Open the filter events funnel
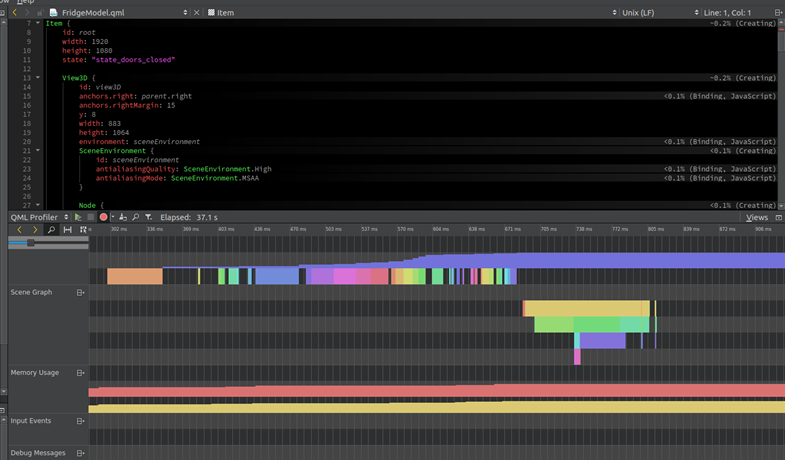 pos(148,217)
